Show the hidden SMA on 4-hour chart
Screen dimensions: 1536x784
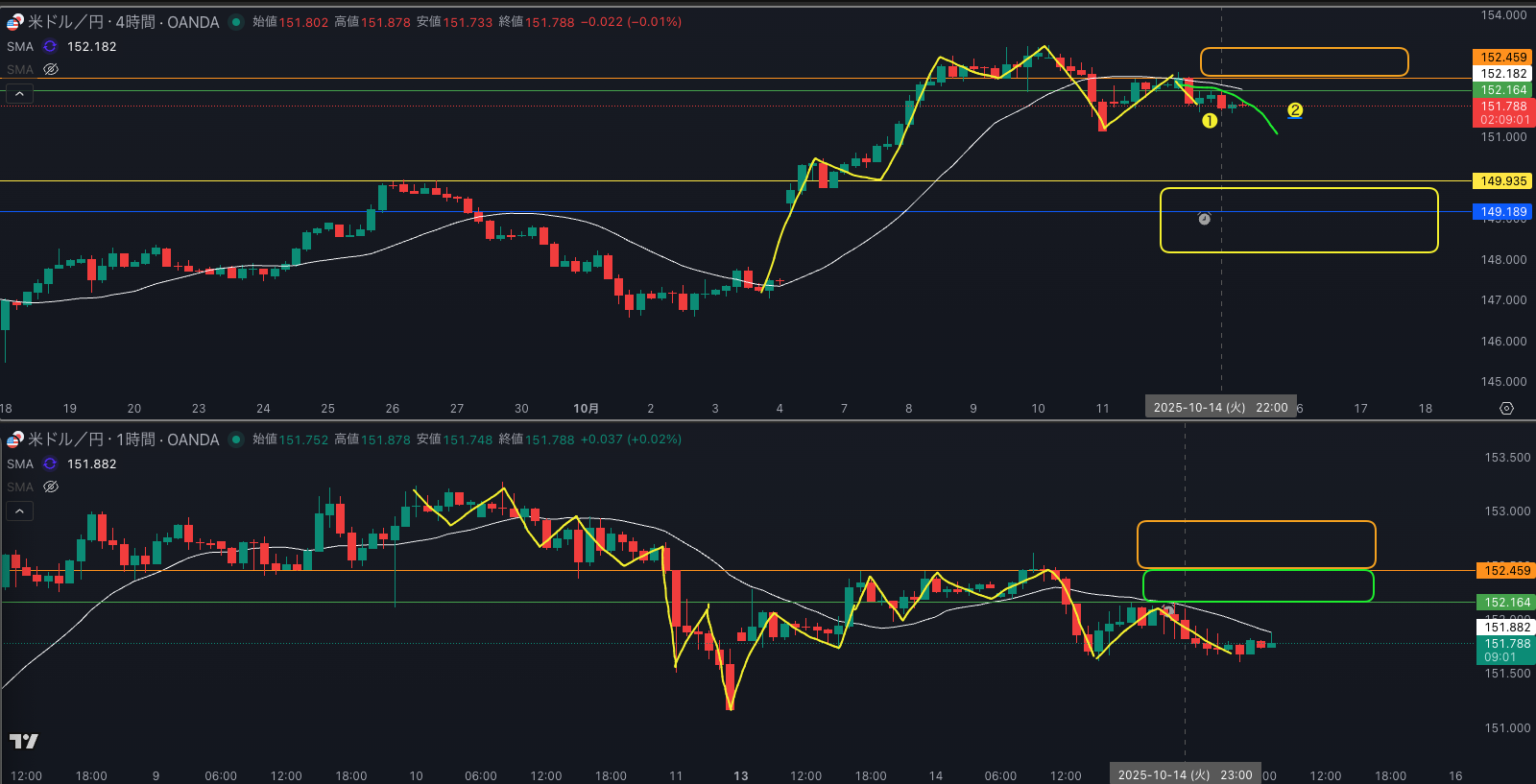pyautogui.click(x=51, y=69)
